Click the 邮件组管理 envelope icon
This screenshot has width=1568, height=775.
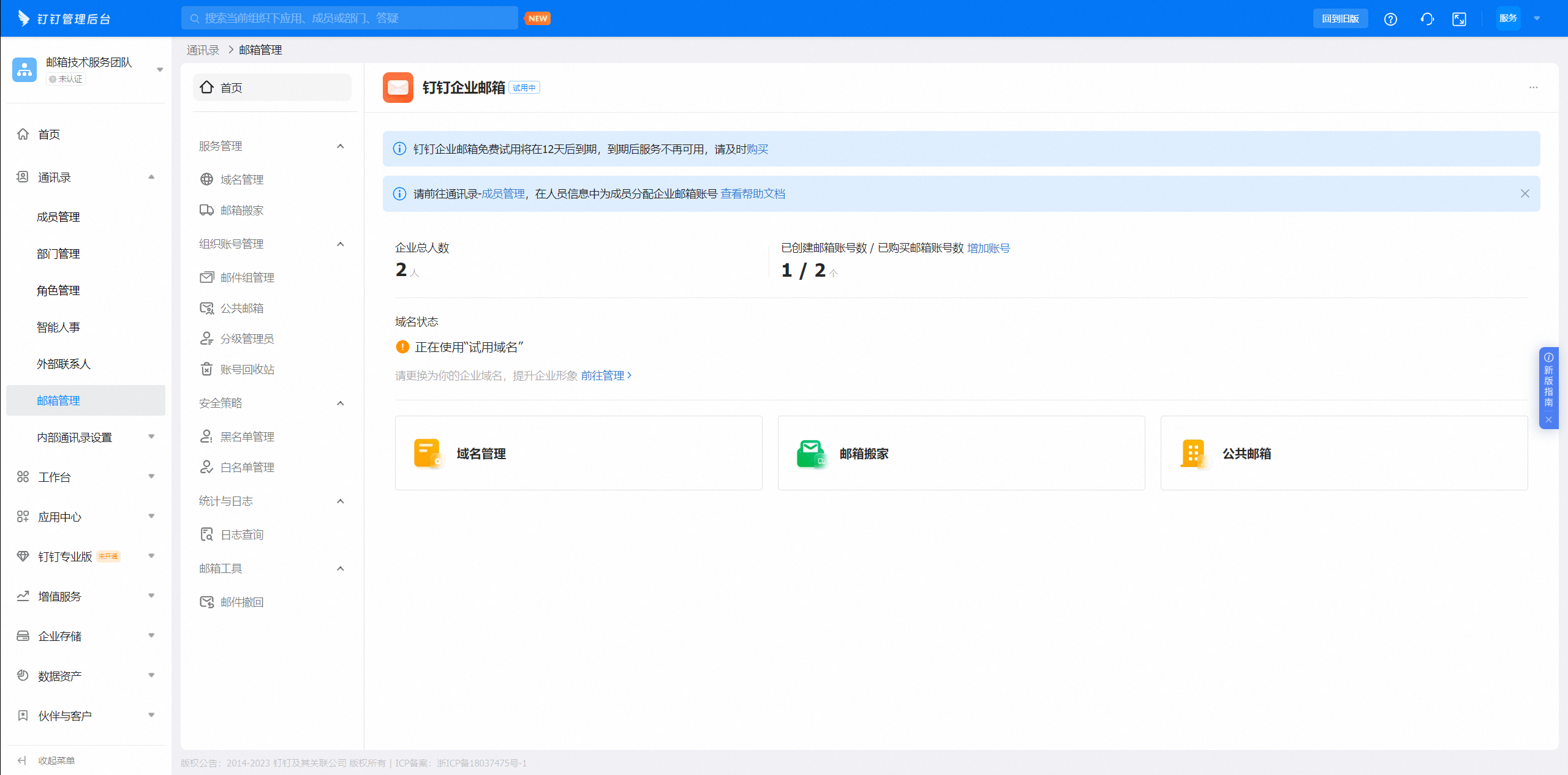click(x=206, y=277)
